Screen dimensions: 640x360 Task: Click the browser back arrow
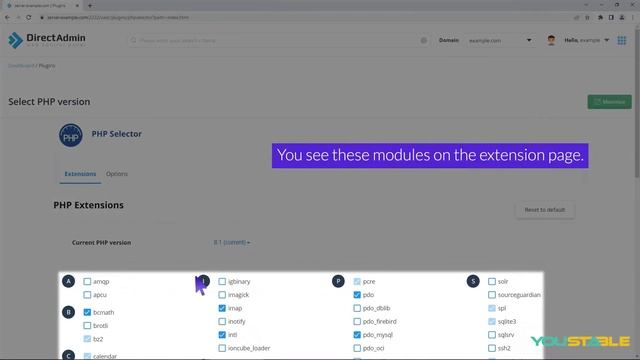tap(7, 18)
